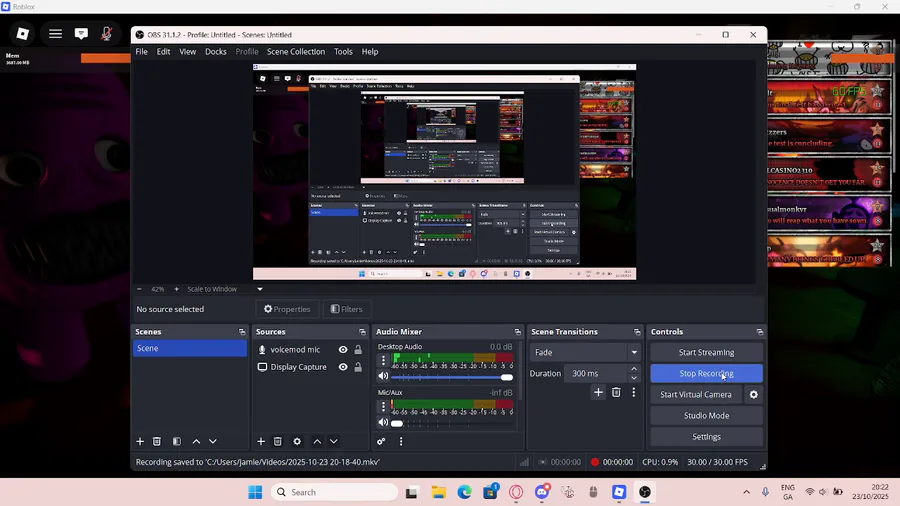Open Roblox main menu hamburger icon
The height and width of the screenshot is (506, 900).
click(55, 34)
